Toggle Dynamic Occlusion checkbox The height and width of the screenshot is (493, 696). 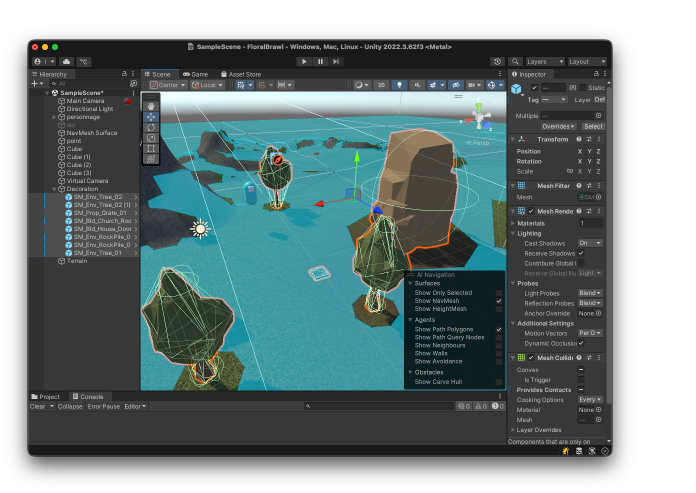(581, 343)
